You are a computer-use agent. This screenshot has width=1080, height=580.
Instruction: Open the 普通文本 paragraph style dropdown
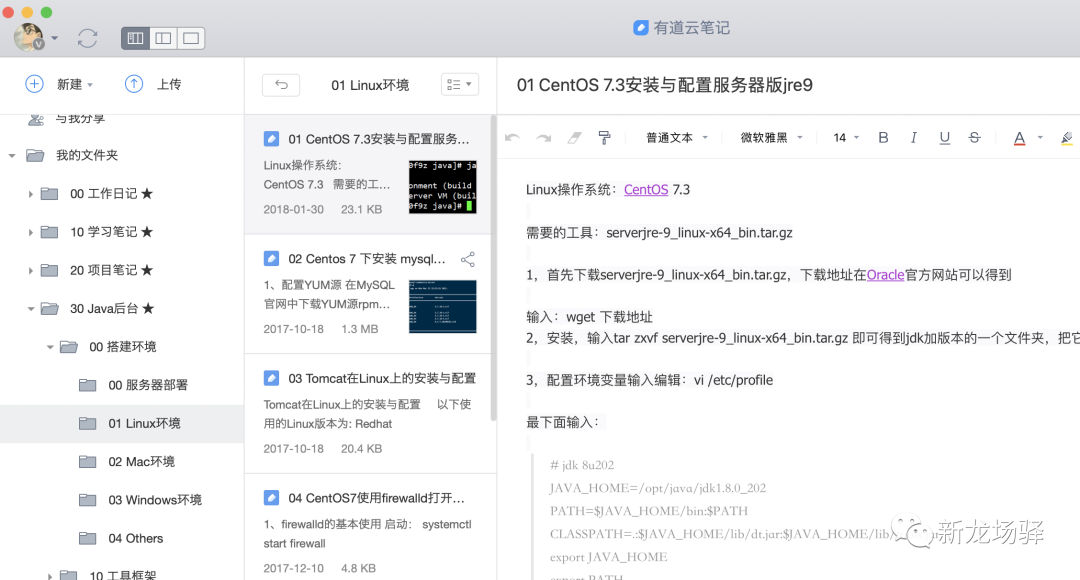[676, 138]
